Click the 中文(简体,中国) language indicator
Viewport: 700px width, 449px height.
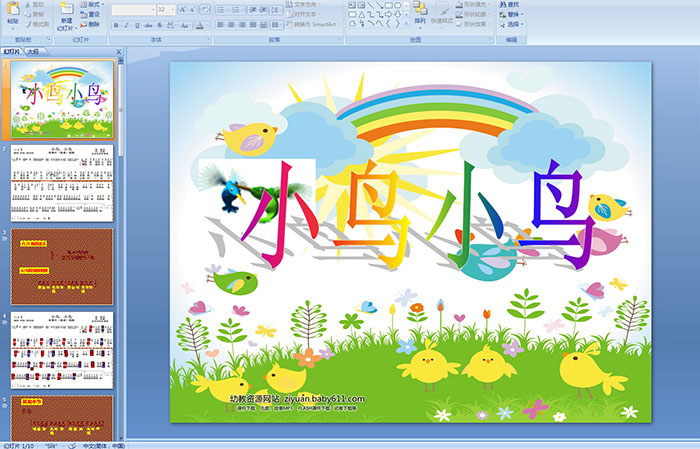104,445
